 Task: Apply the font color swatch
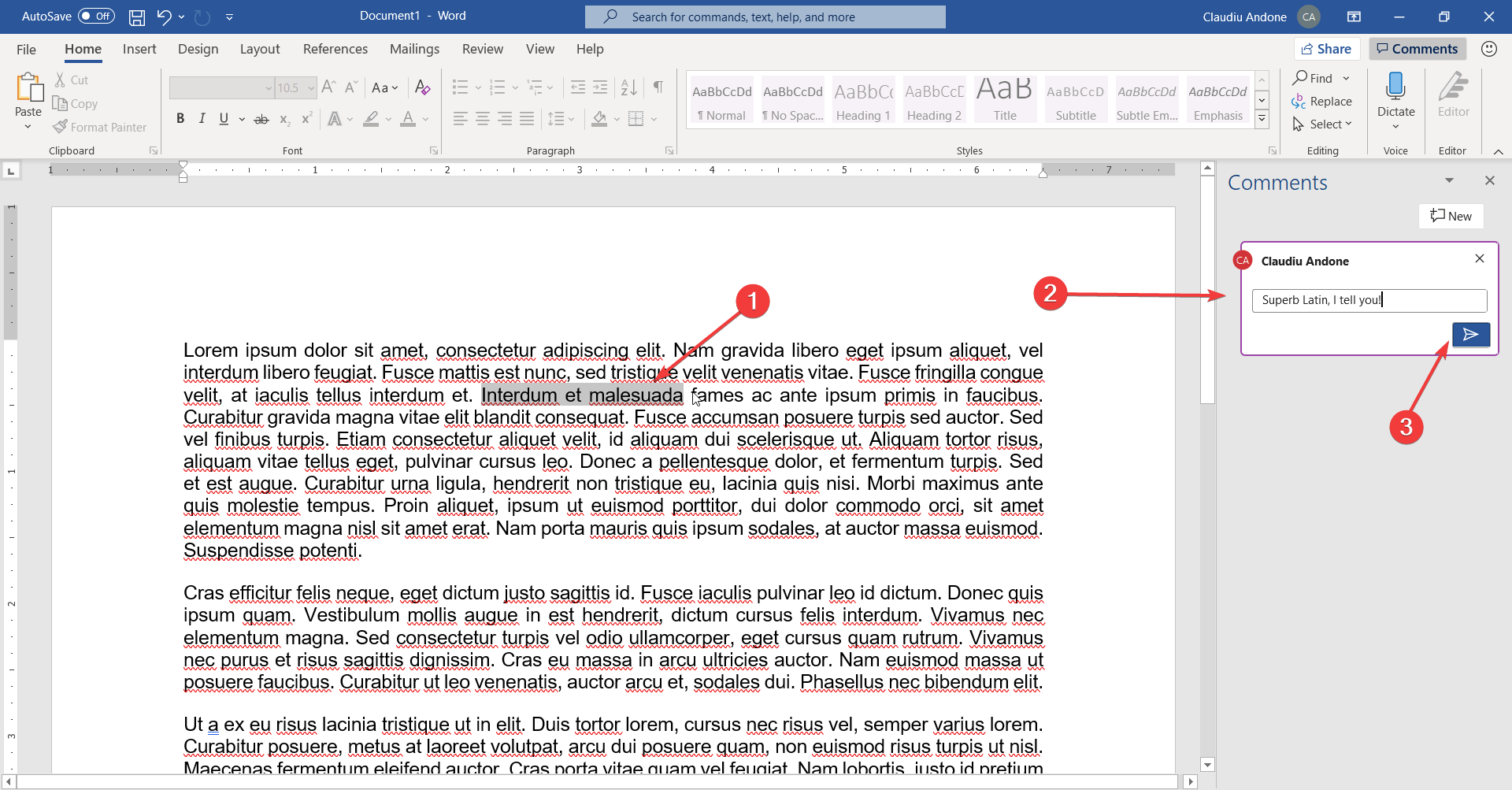[408, 119]
